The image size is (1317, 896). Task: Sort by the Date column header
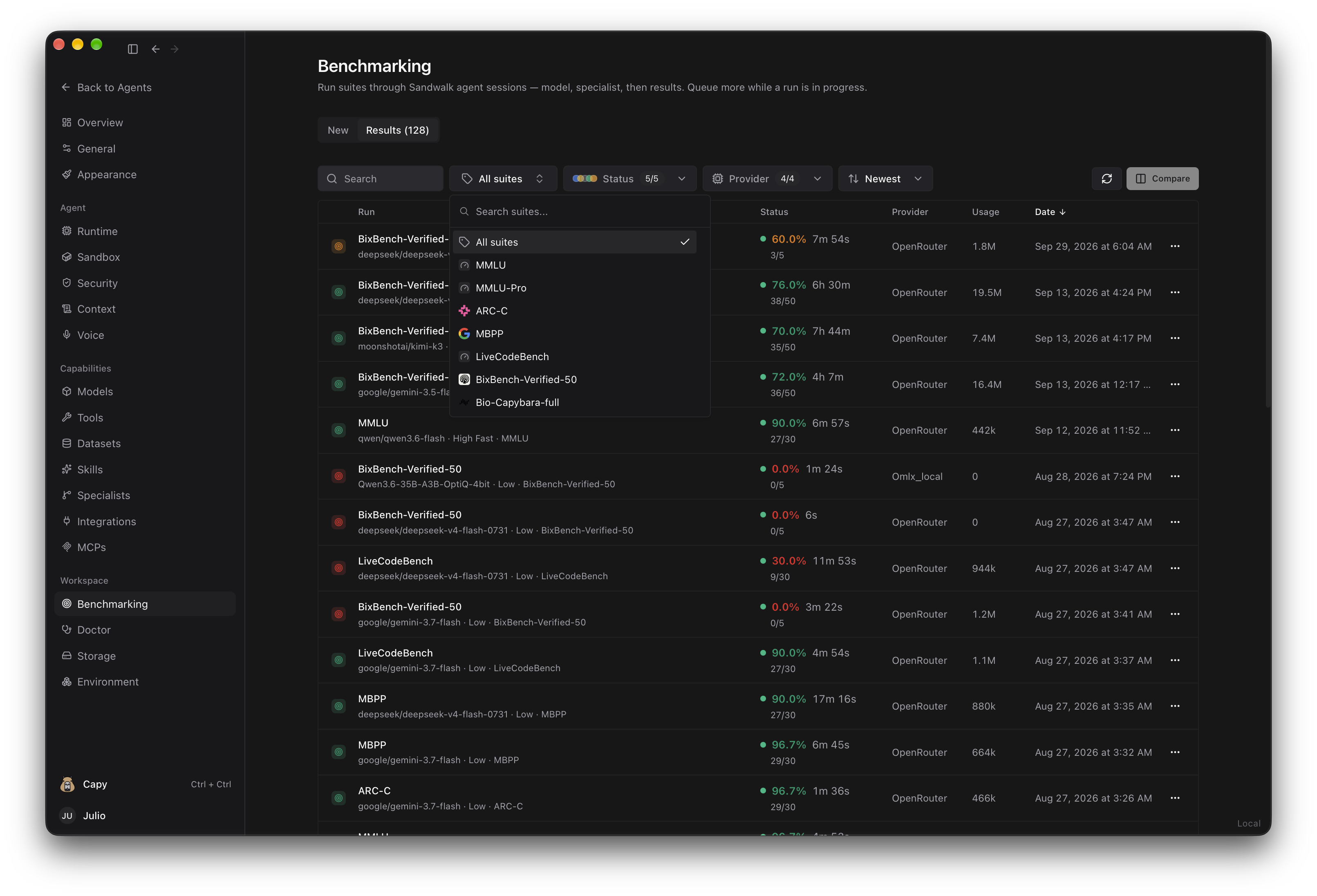1050,212
